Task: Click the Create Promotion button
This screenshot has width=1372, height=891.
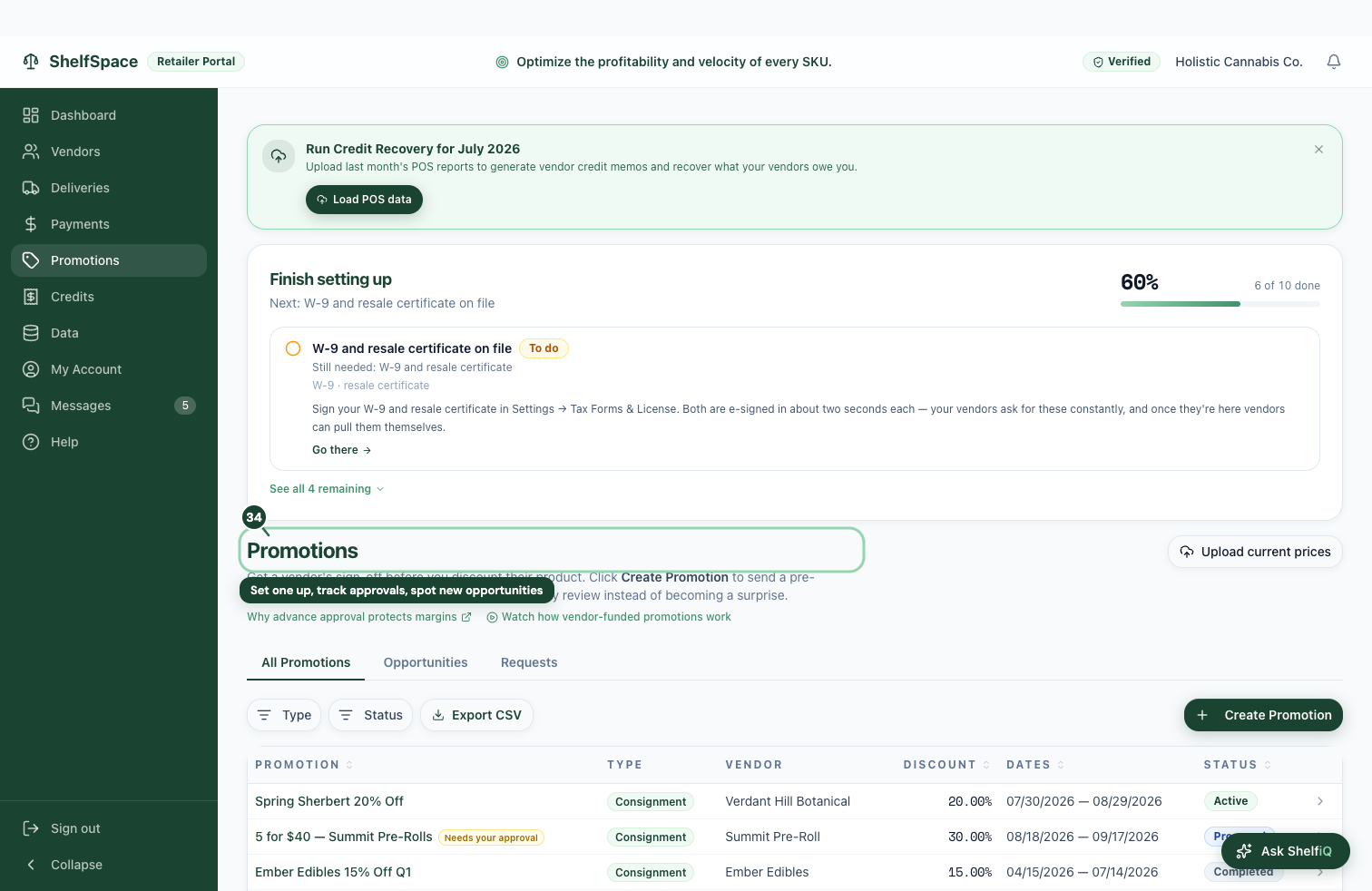Action: 1263,715
